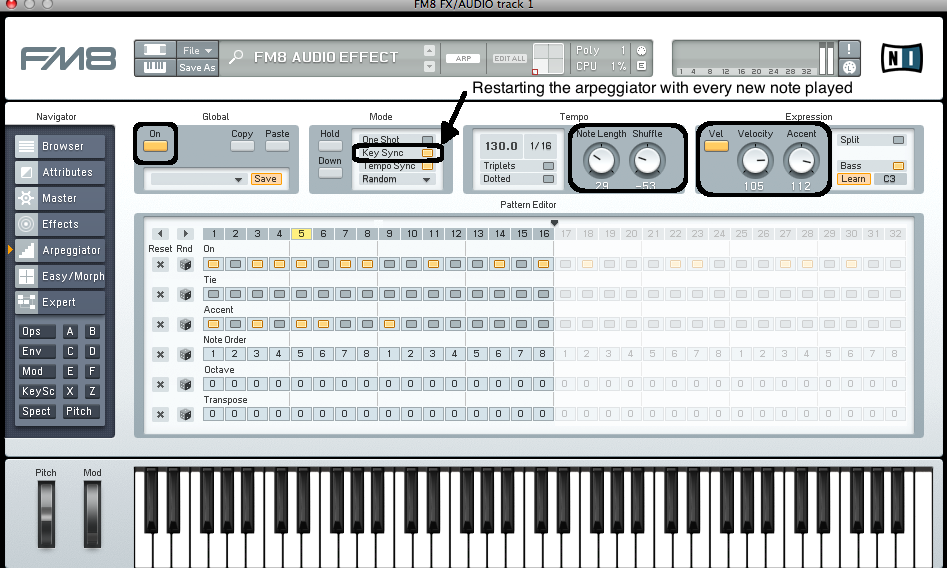Click the ARP button in header

click(463, 59)
